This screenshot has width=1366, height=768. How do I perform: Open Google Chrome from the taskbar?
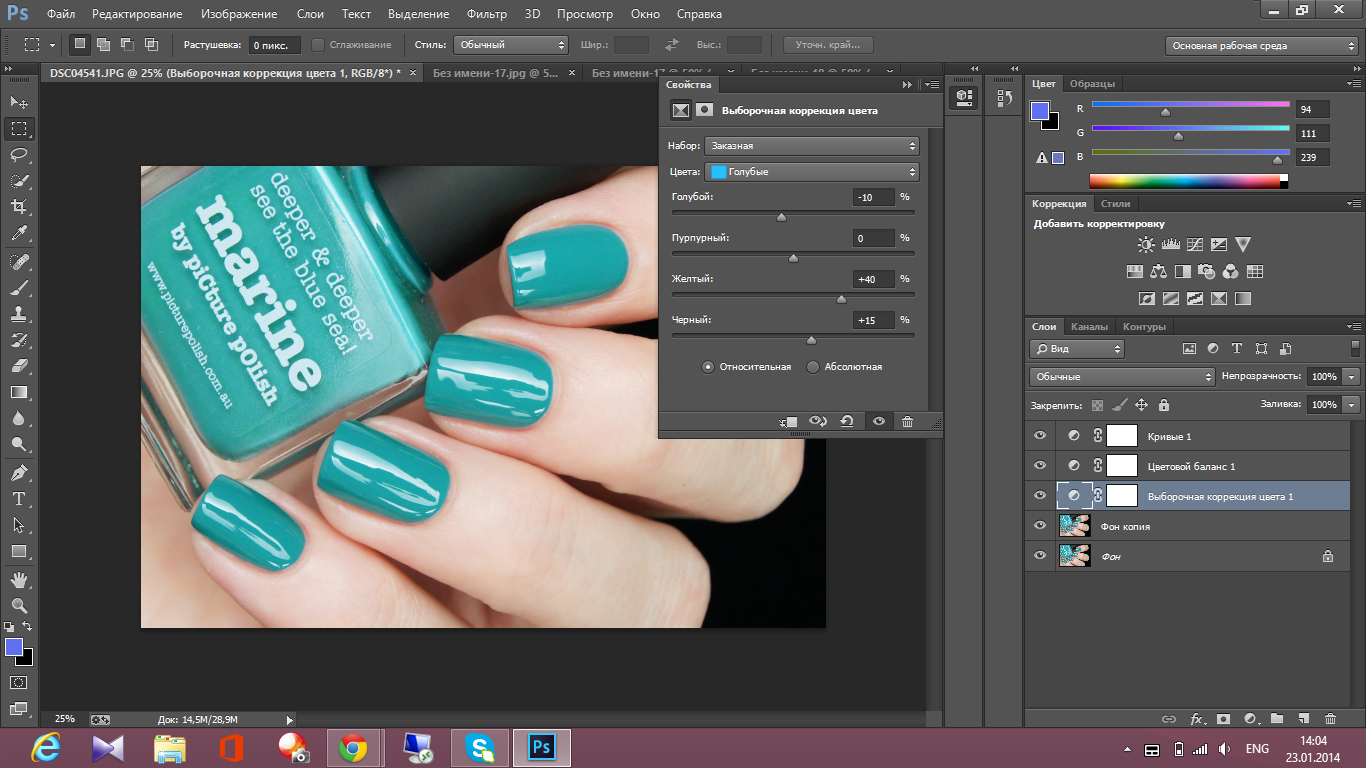[x=352, y=747]
